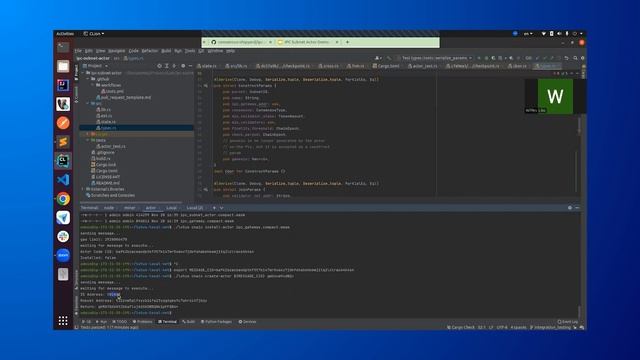640x360 pixels.
Task: Click the Search Everywhere magnifier icon
Action: [575, 58]
